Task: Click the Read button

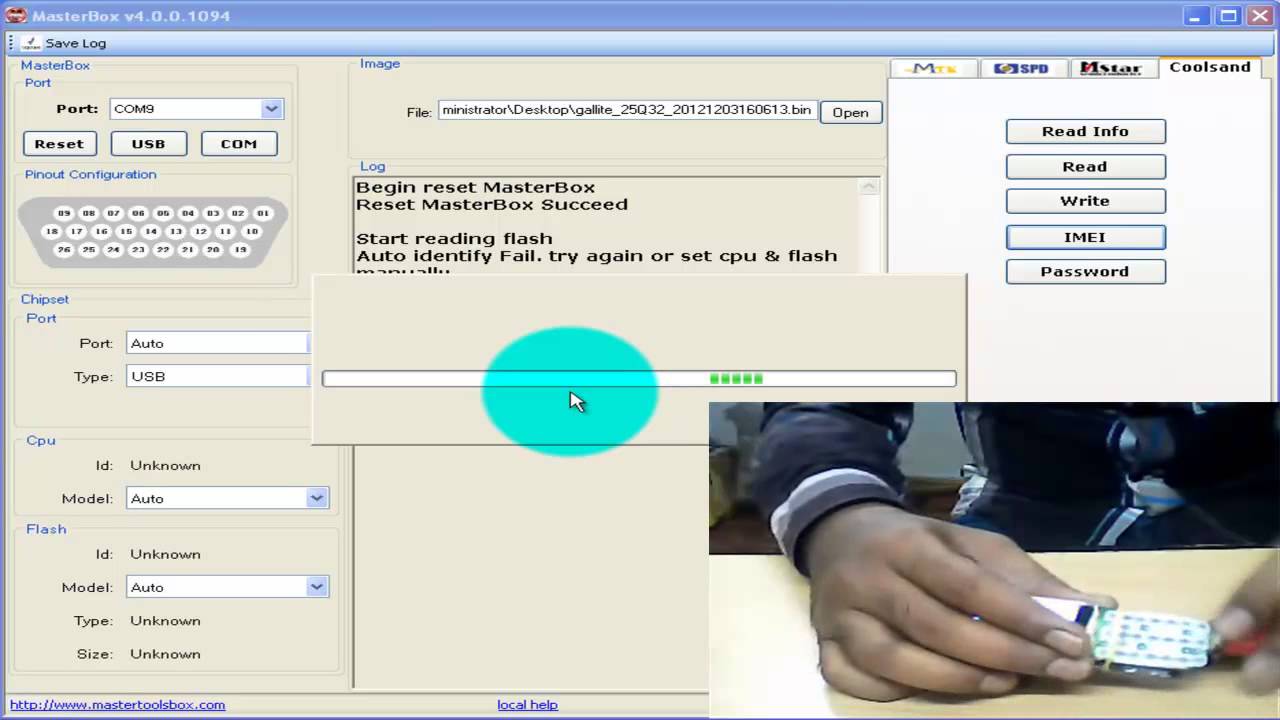Action: click(1085, 166)
